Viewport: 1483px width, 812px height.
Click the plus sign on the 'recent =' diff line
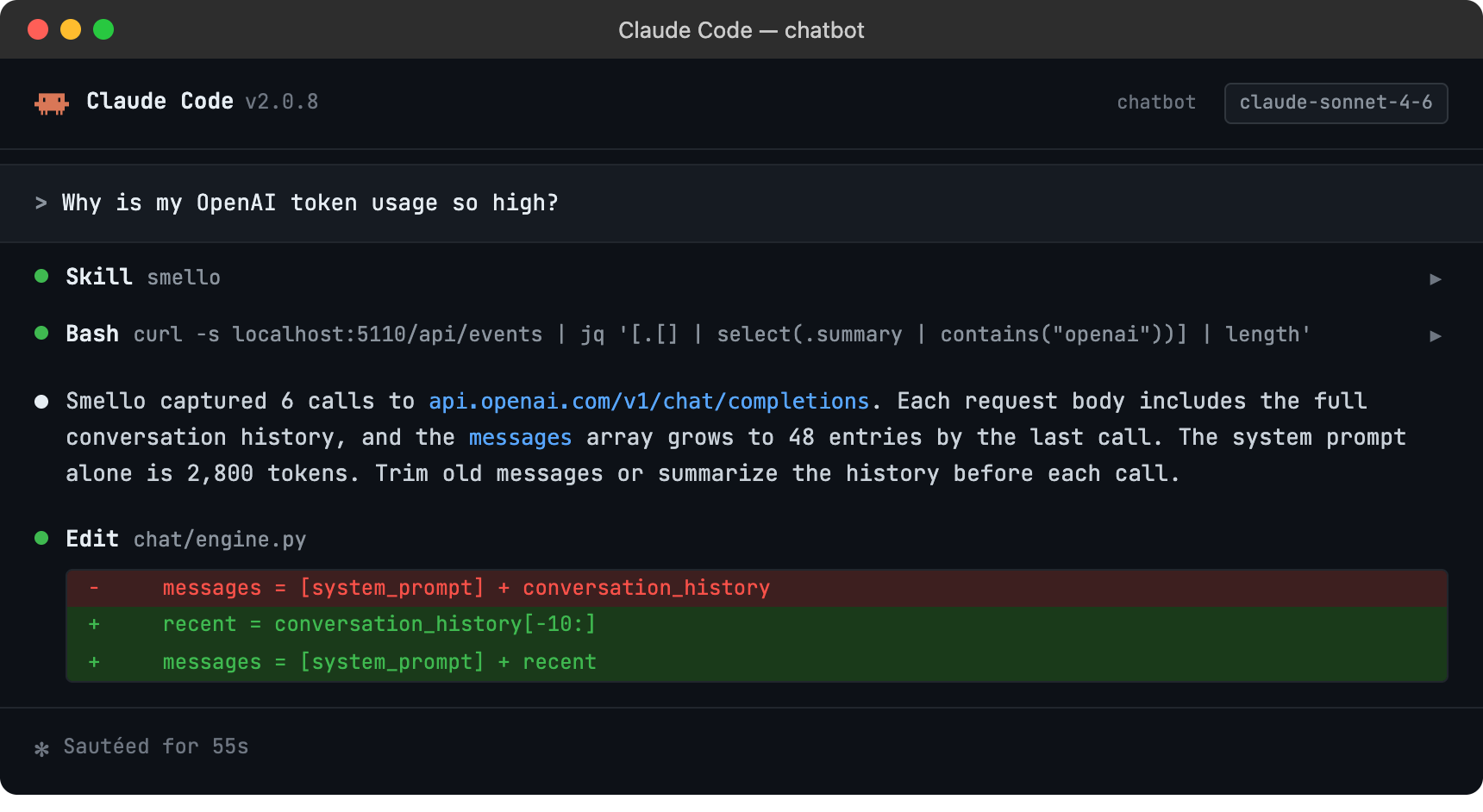click(94, 624)
